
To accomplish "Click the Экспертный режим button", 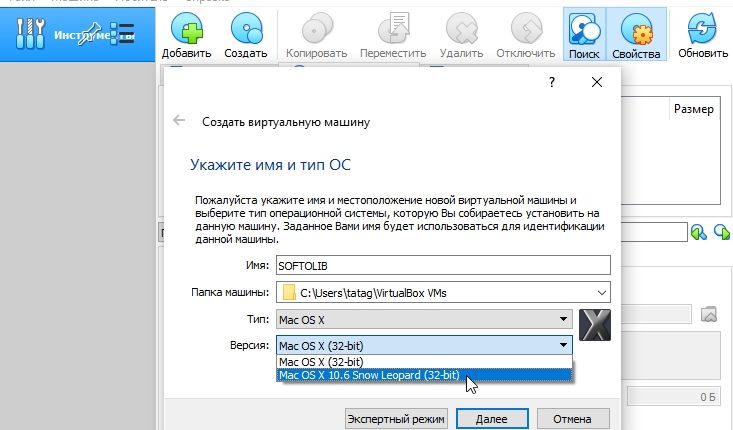I will coord(396,419).
